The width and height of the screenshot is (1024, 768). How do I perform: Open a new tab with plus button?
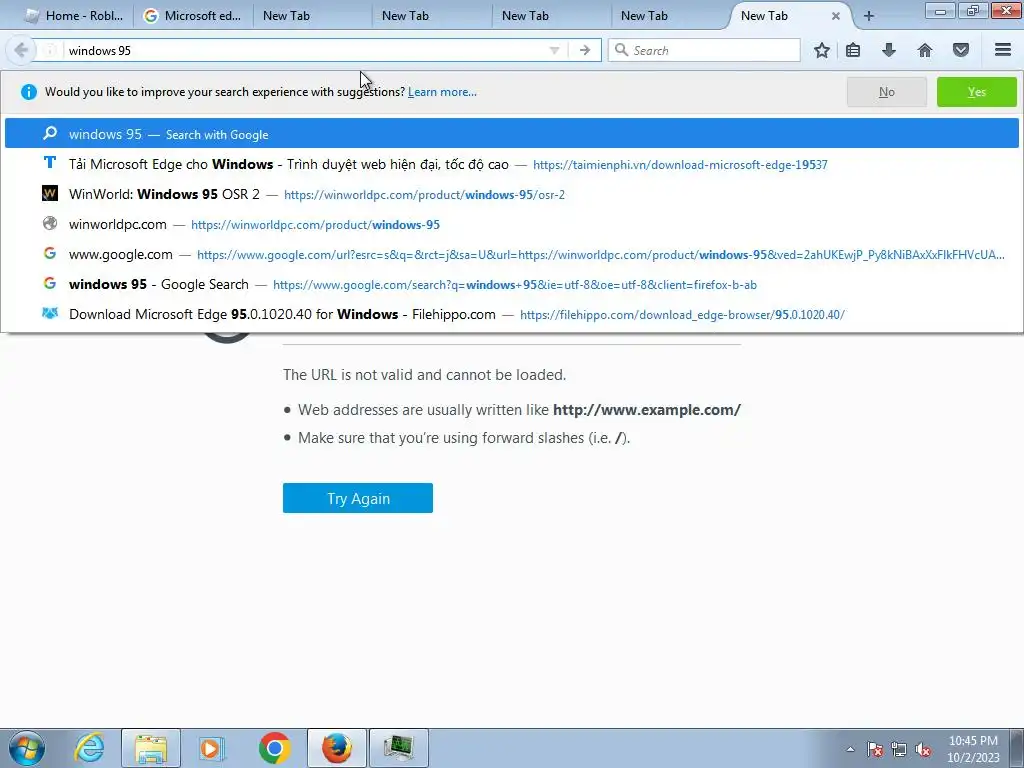coord(869,16)
